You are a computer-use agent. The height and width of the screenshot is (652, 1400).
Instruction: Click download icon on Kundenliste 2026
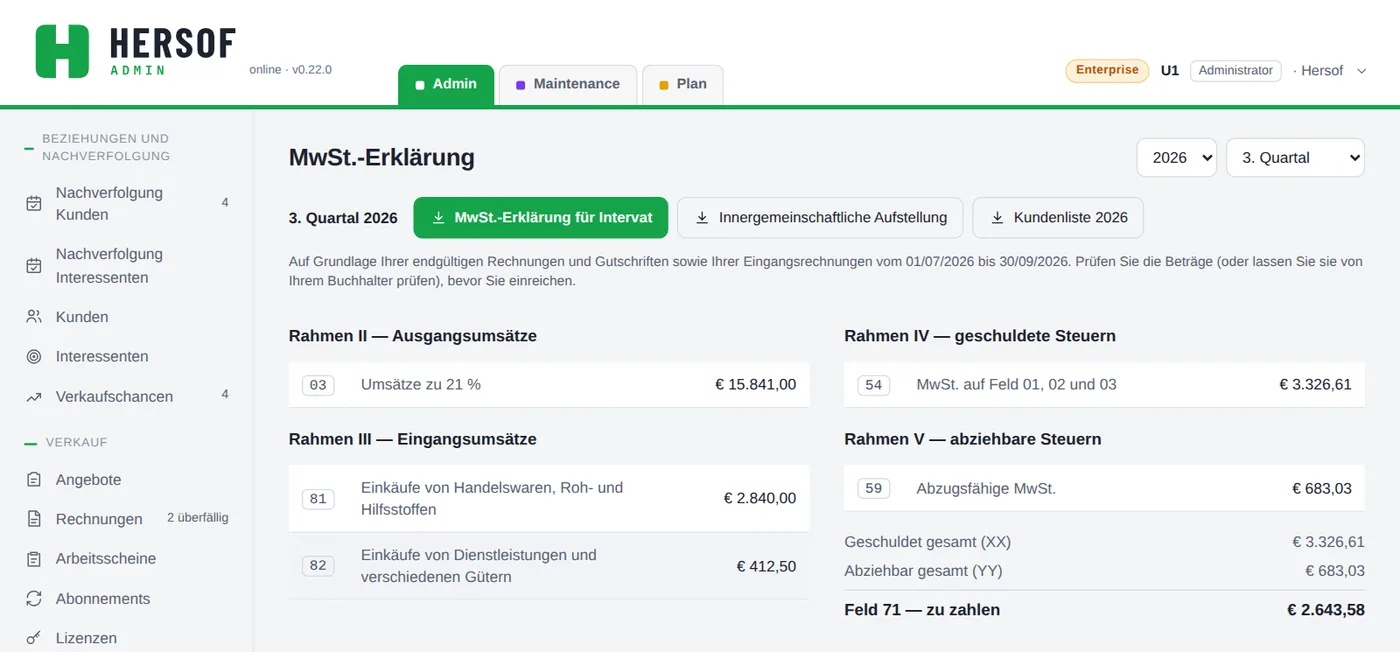tap(997, 217)
